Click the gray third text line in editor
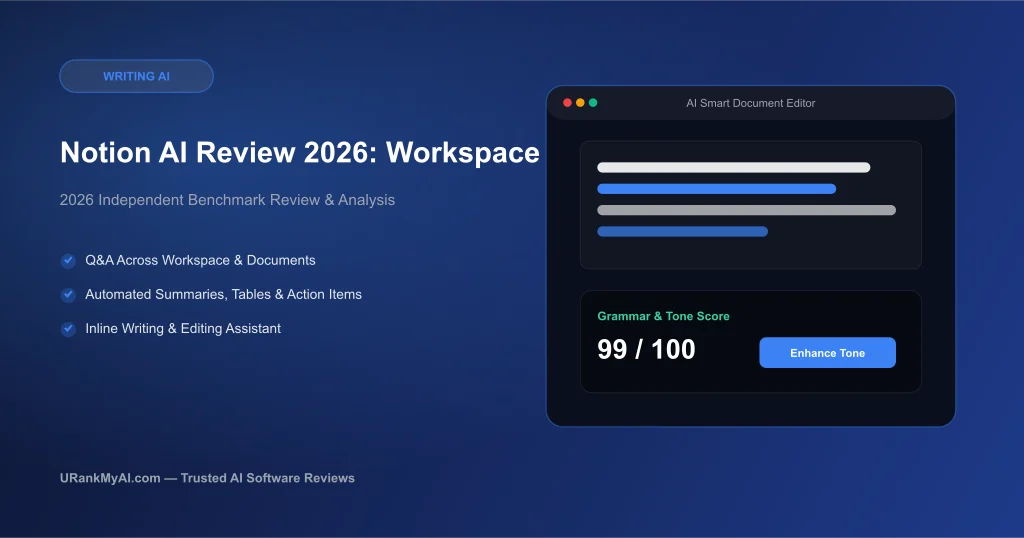This screenshot has height=538, width=1024. click(x=746, y=210)
